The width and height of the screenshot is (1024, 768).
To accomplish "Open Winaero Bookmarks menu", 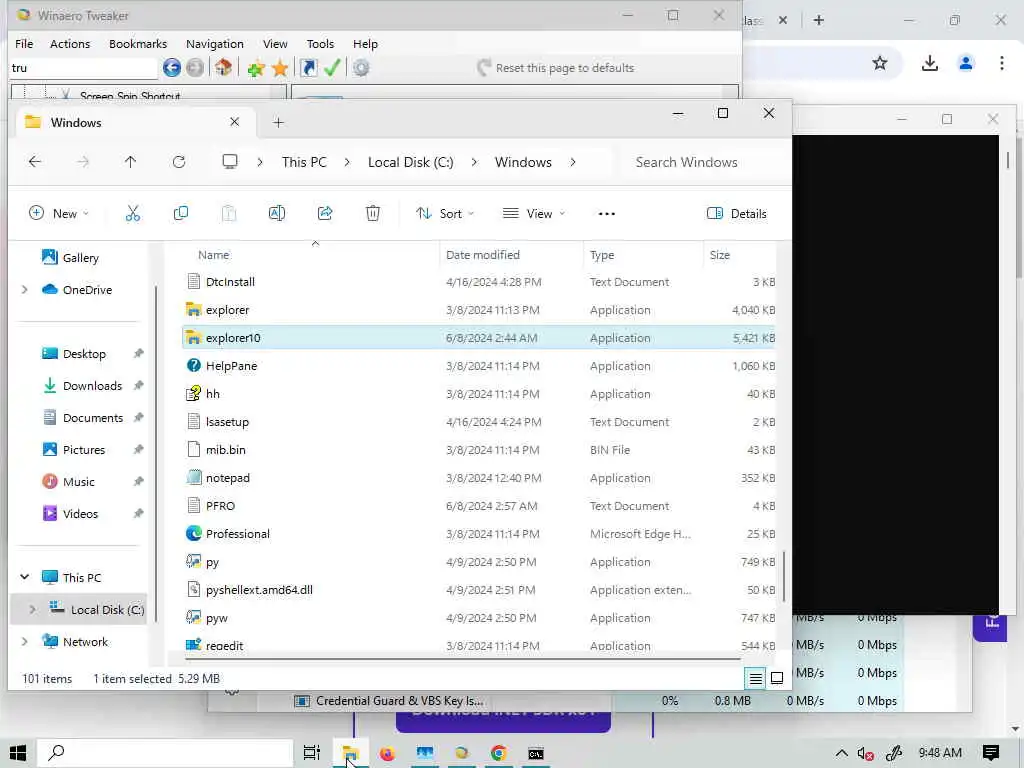I will coord(138,44).
